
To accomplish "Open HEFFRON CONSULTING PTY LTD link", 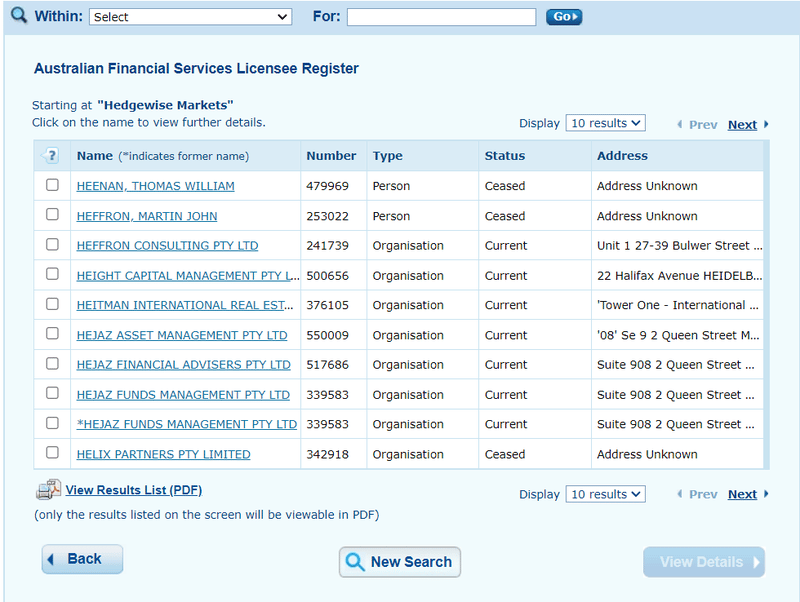I will pyautogui.click(x=167, y=246).
